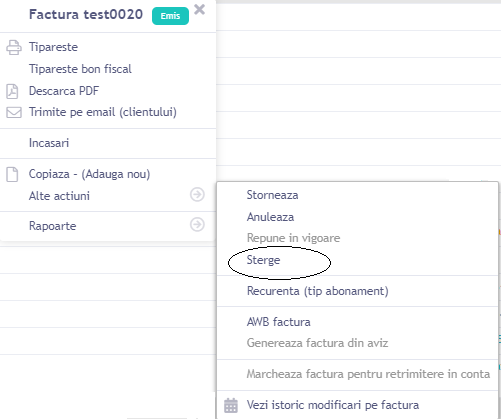
Task: Choose Storneaza from the submenu
Action: pyautogui.click(x=272, y=195)
